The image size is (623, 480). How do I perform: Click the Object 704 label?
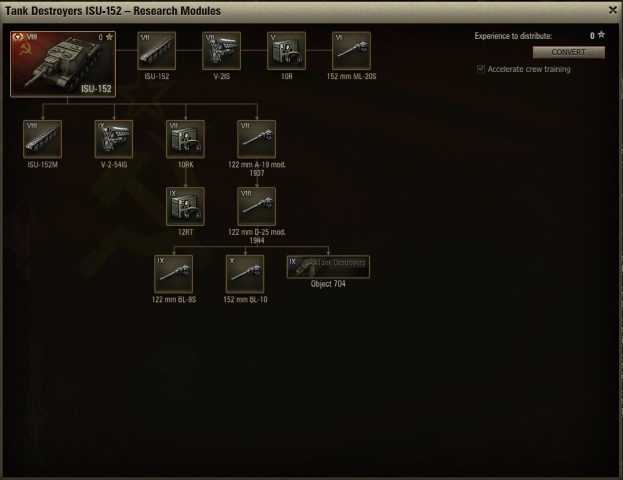[x=328, y=284]
